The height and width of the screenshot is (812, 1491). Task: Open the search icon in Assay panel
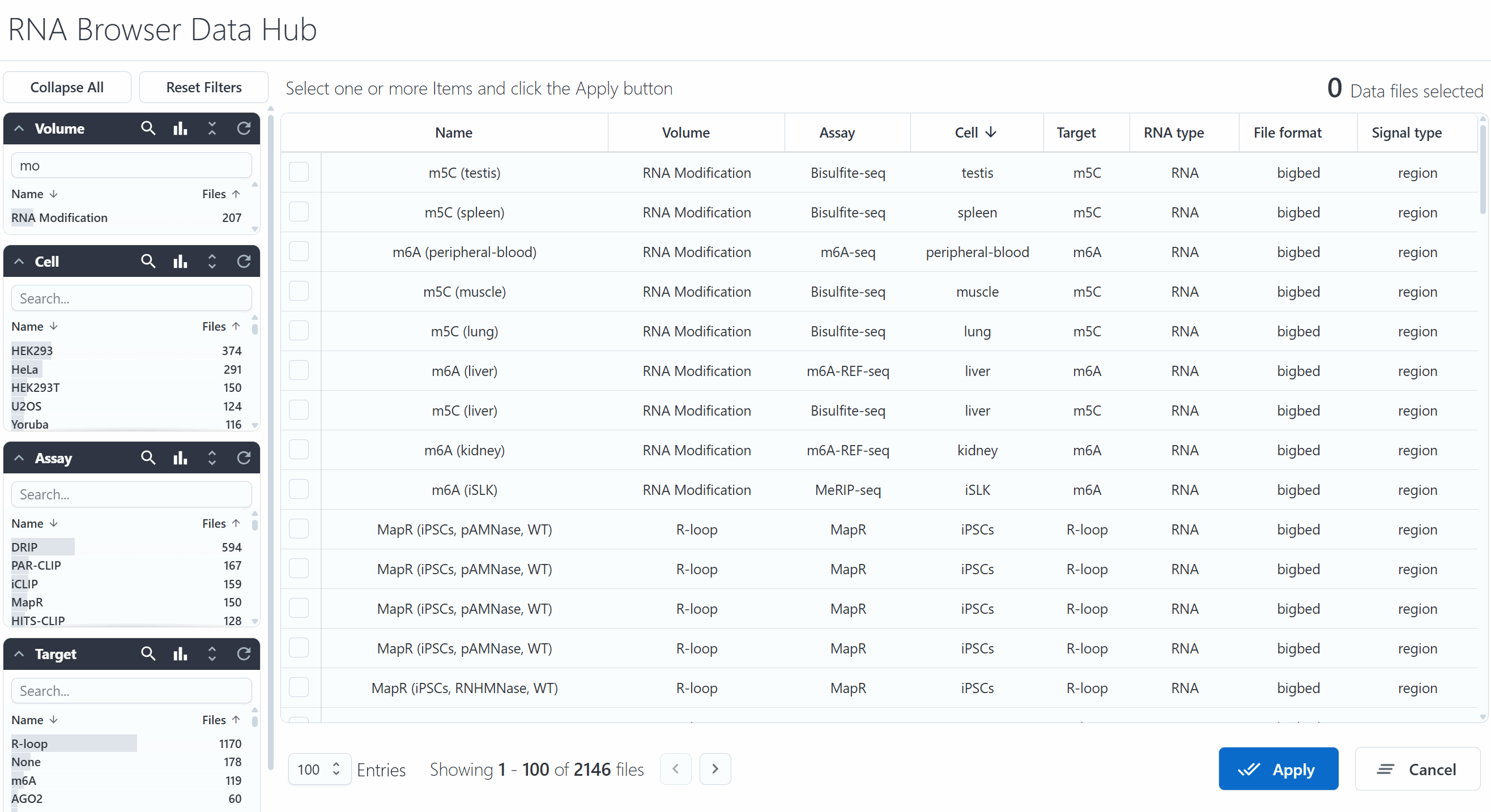pyautogui.click(x=148, y=458)
